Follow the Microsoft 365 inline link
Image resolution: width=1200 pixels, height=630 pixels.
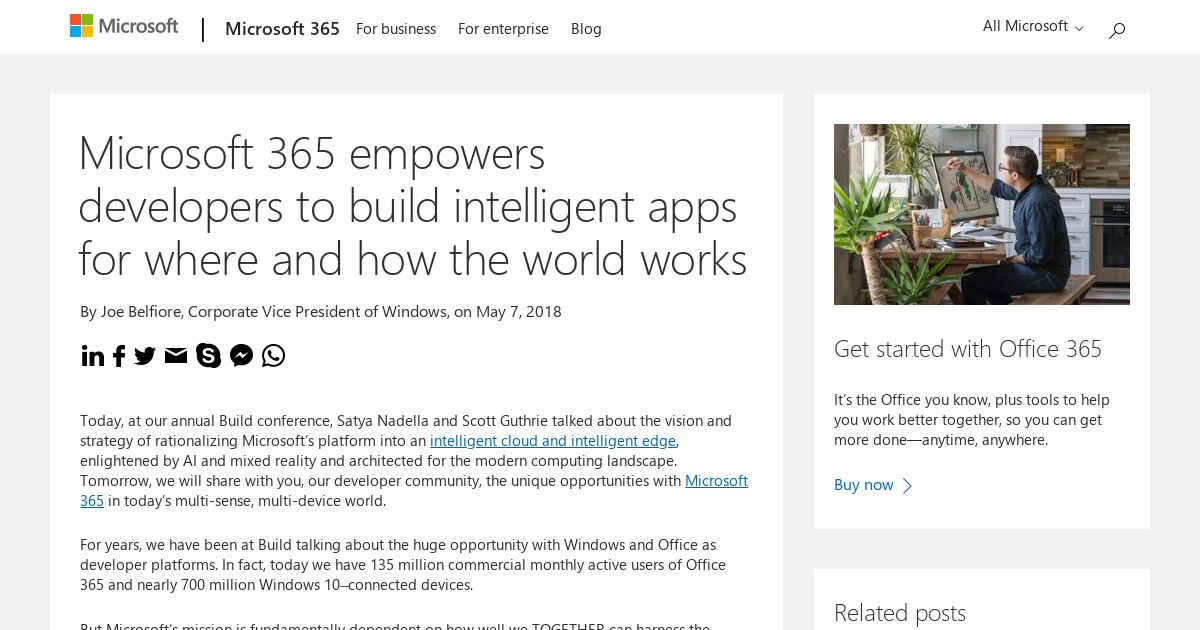tap(716, 481)
